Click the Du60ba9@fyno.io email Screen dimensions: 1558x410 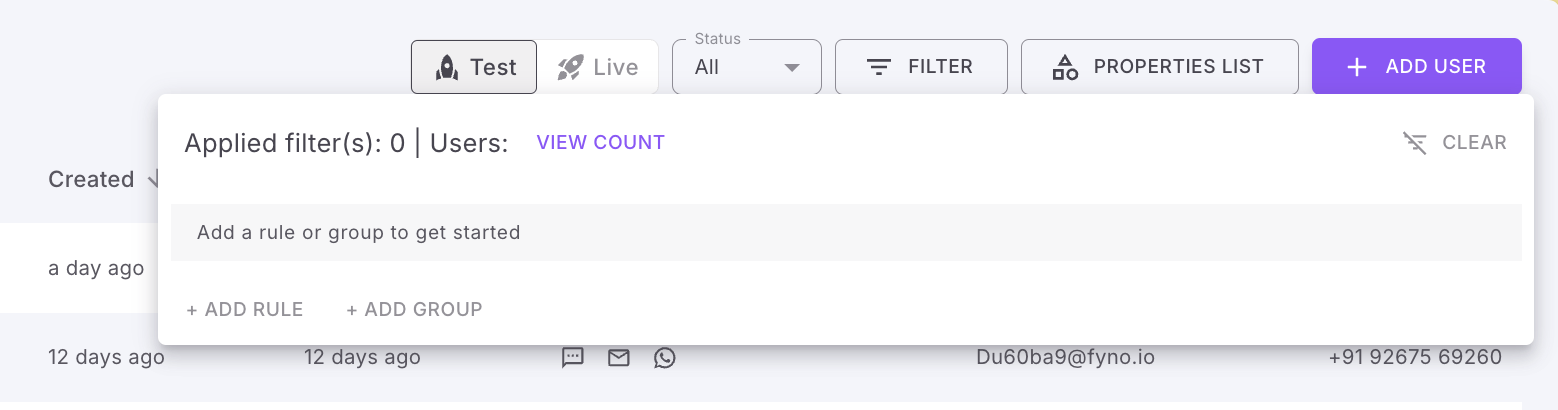(1065, 357)
